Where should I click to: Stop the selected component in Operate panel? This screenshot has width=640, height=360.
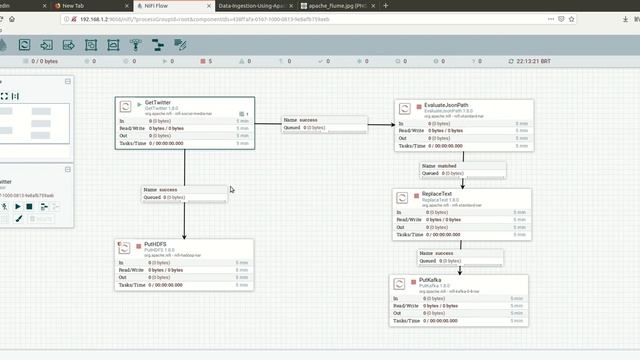[x=29, y=207]
